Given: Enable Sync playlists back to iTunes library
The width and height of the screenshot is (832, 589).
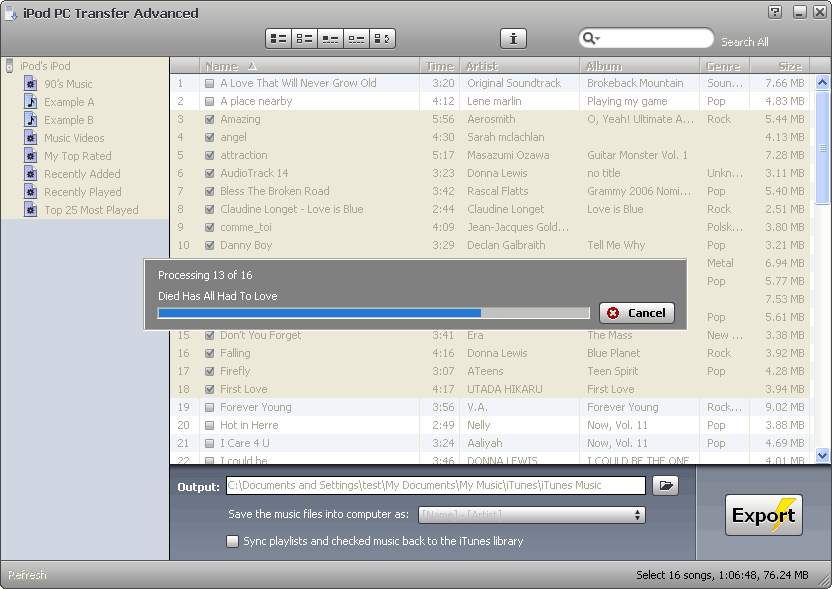Looking at the screenshot, I should point(232,541).
